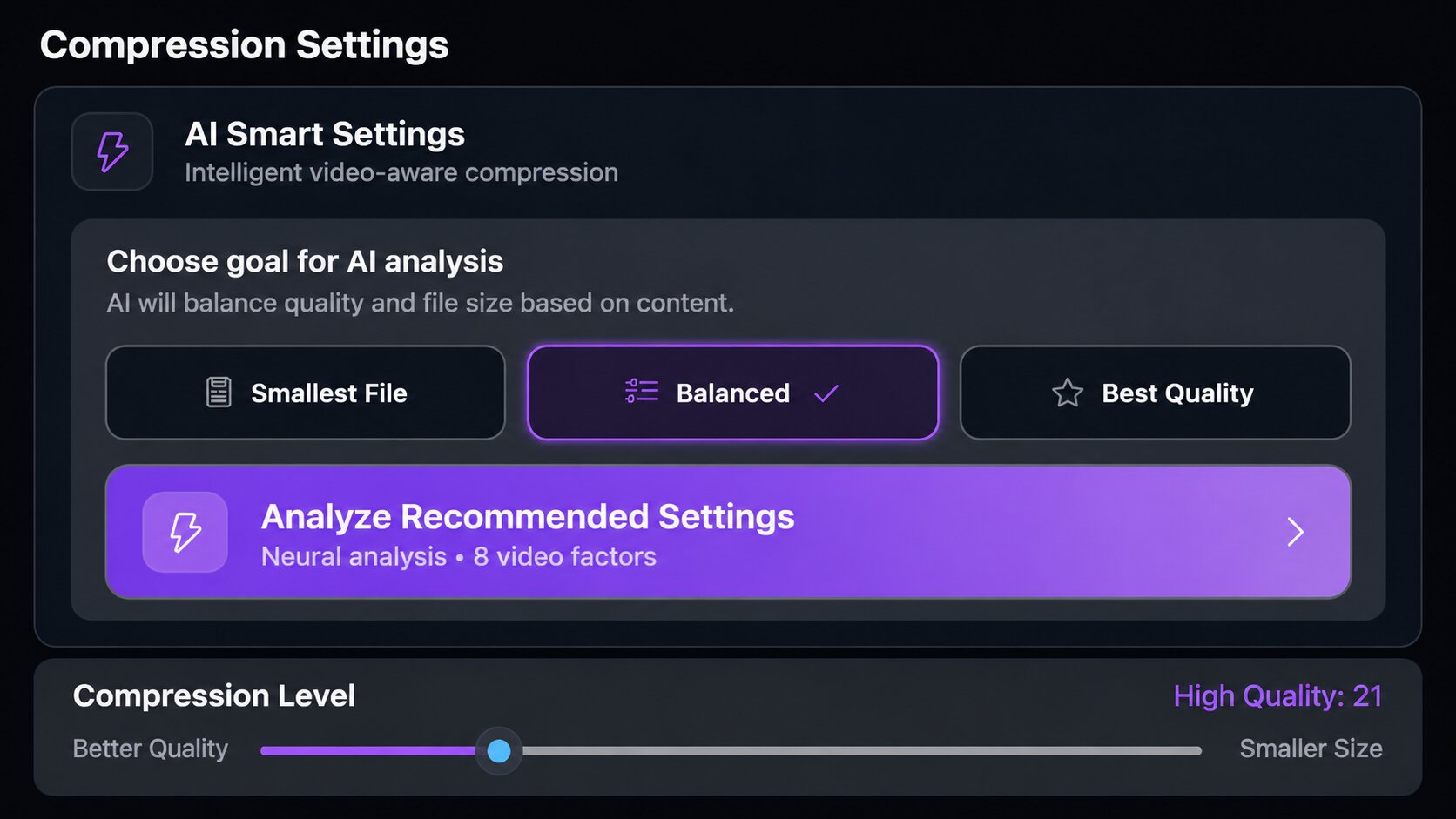Image resolution: width=1456 pixels, height=819 pixels.
Task: Click the Neural analysis 8 video factors subtitle
Action: click(x=459, y=557)
